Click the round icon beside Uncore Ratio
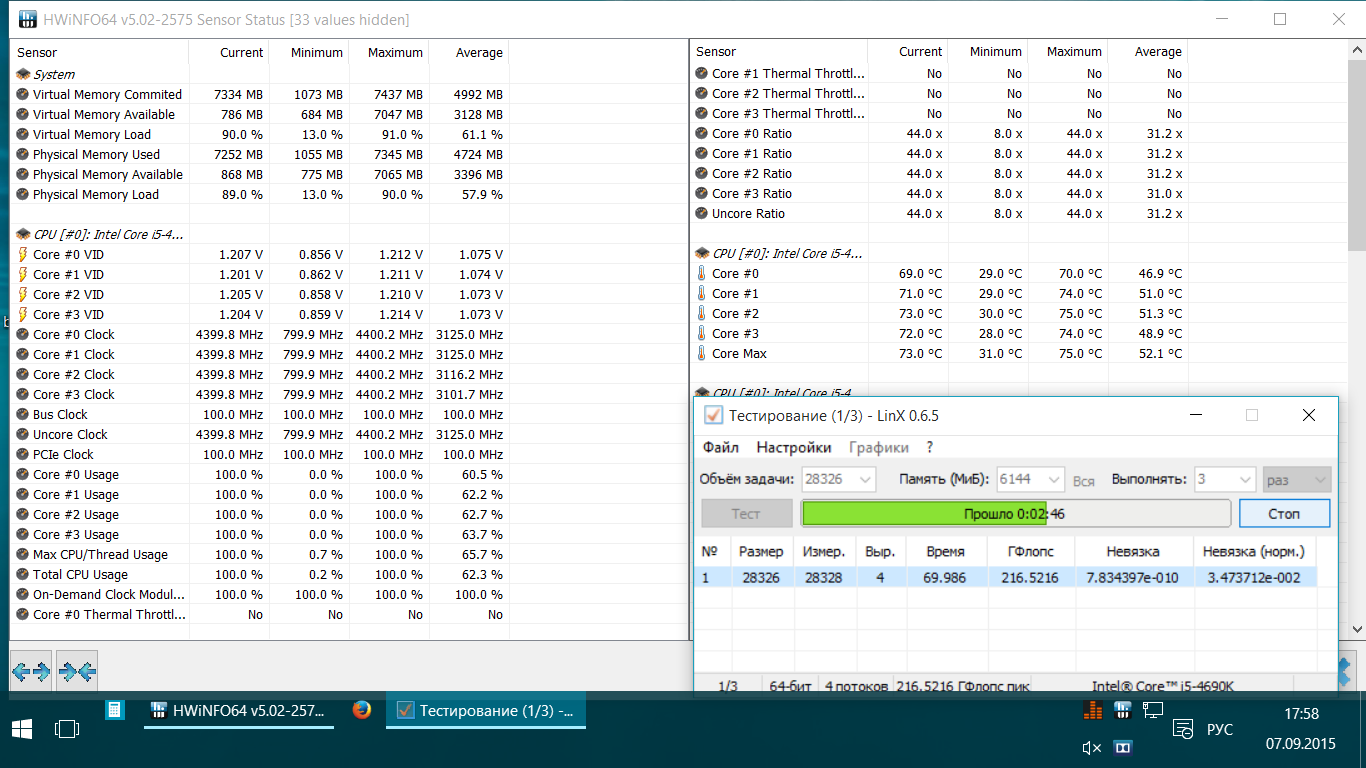Screen dimensions: 1366x768 702,213
